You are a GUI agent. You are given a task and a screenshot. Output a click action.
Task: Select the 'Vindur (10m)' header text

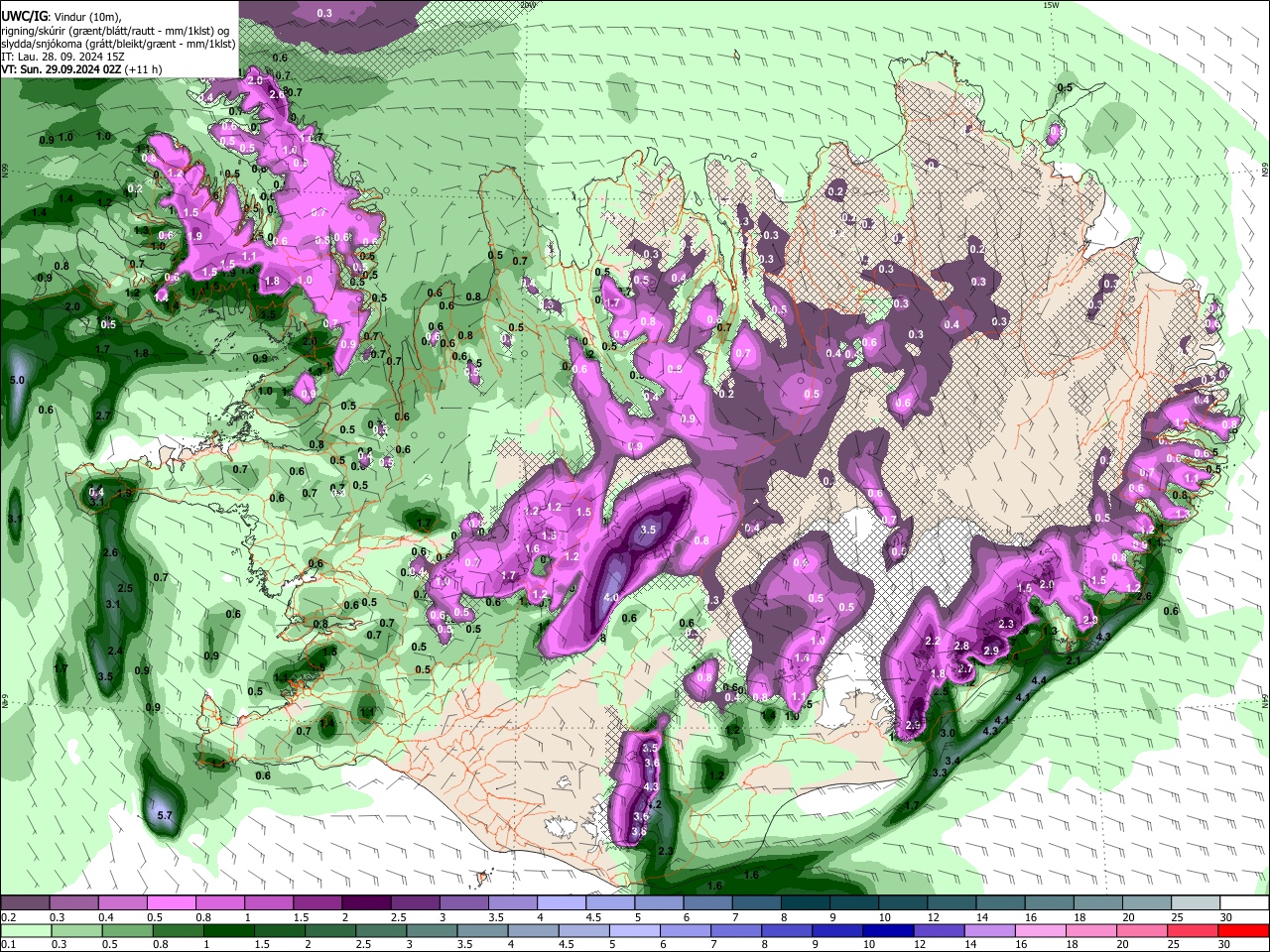(86, 17)
